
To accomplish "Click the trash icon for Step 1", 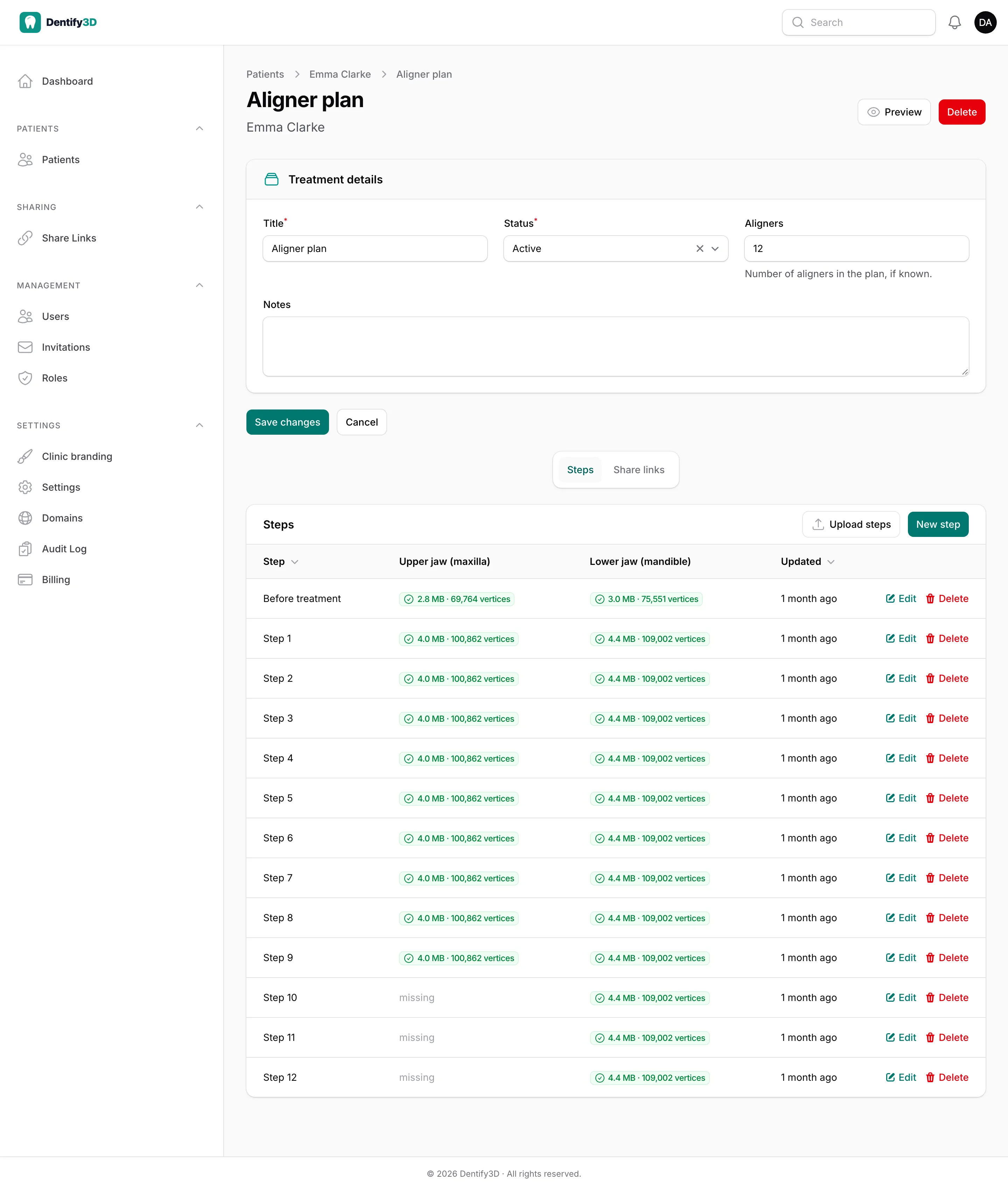I will [930, 638].
